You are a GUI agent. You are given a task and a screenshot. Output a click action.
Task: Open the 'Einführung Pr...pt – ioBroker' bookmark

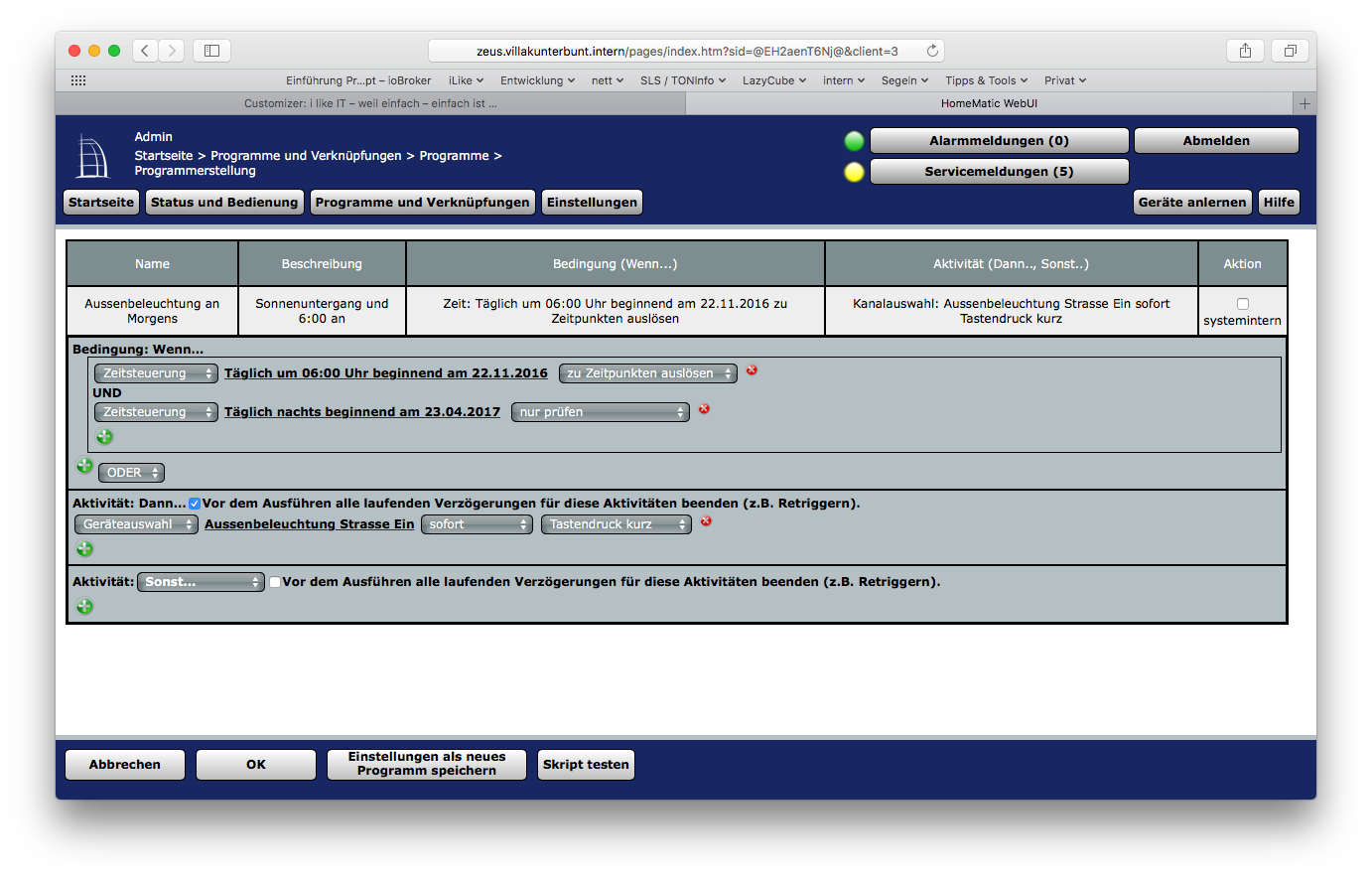coord(358,80)
